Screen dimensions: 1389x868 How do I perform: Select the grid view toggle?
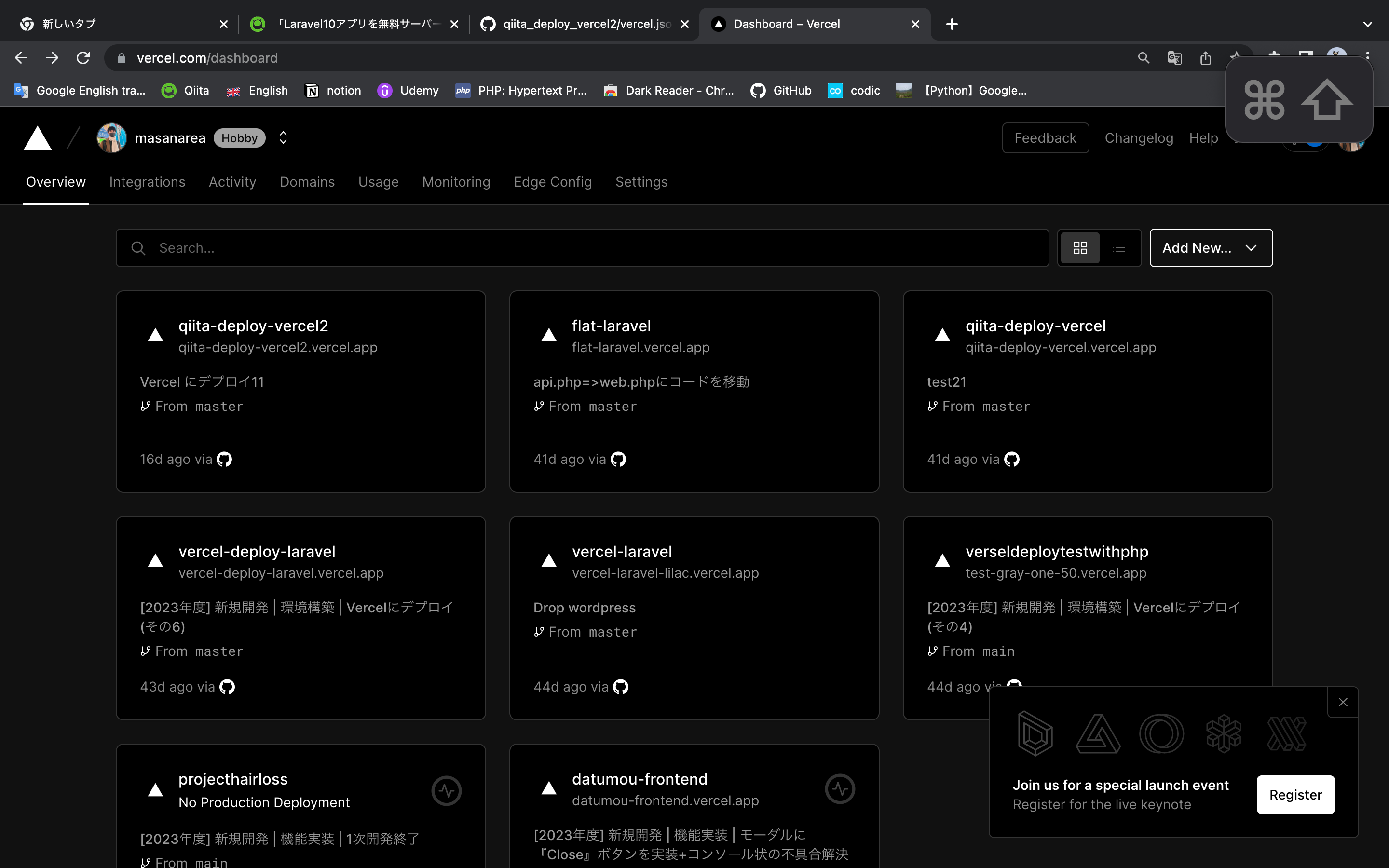(1080, 248)
